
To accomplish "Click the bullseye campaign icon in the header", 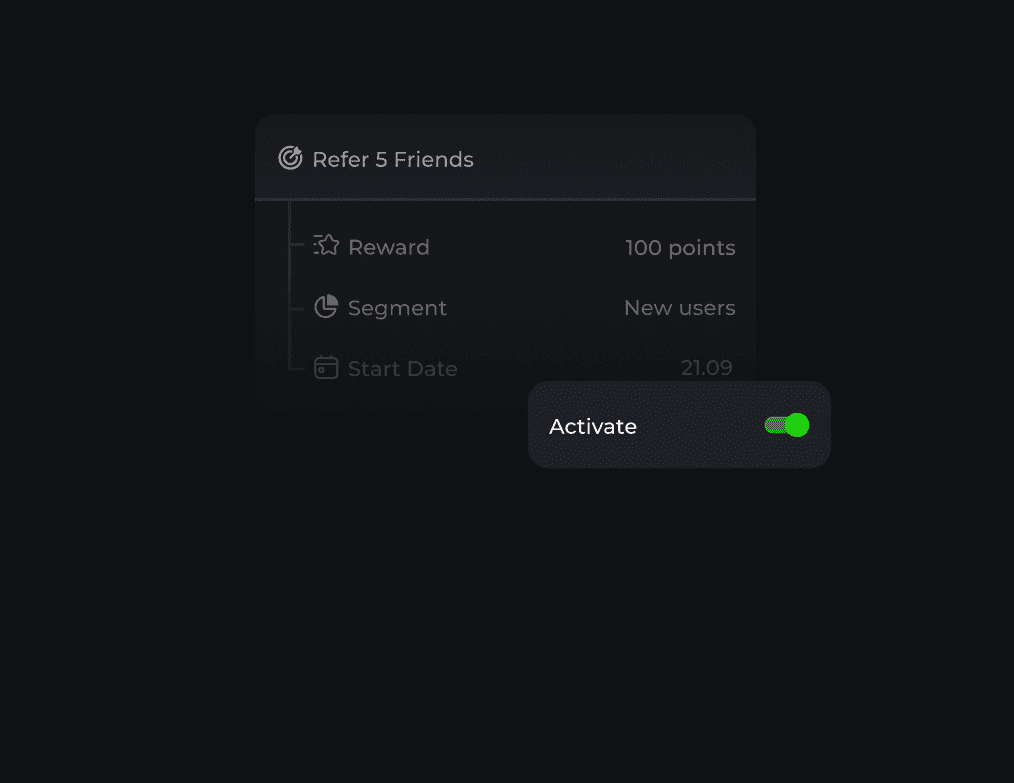I will (290, 157).
